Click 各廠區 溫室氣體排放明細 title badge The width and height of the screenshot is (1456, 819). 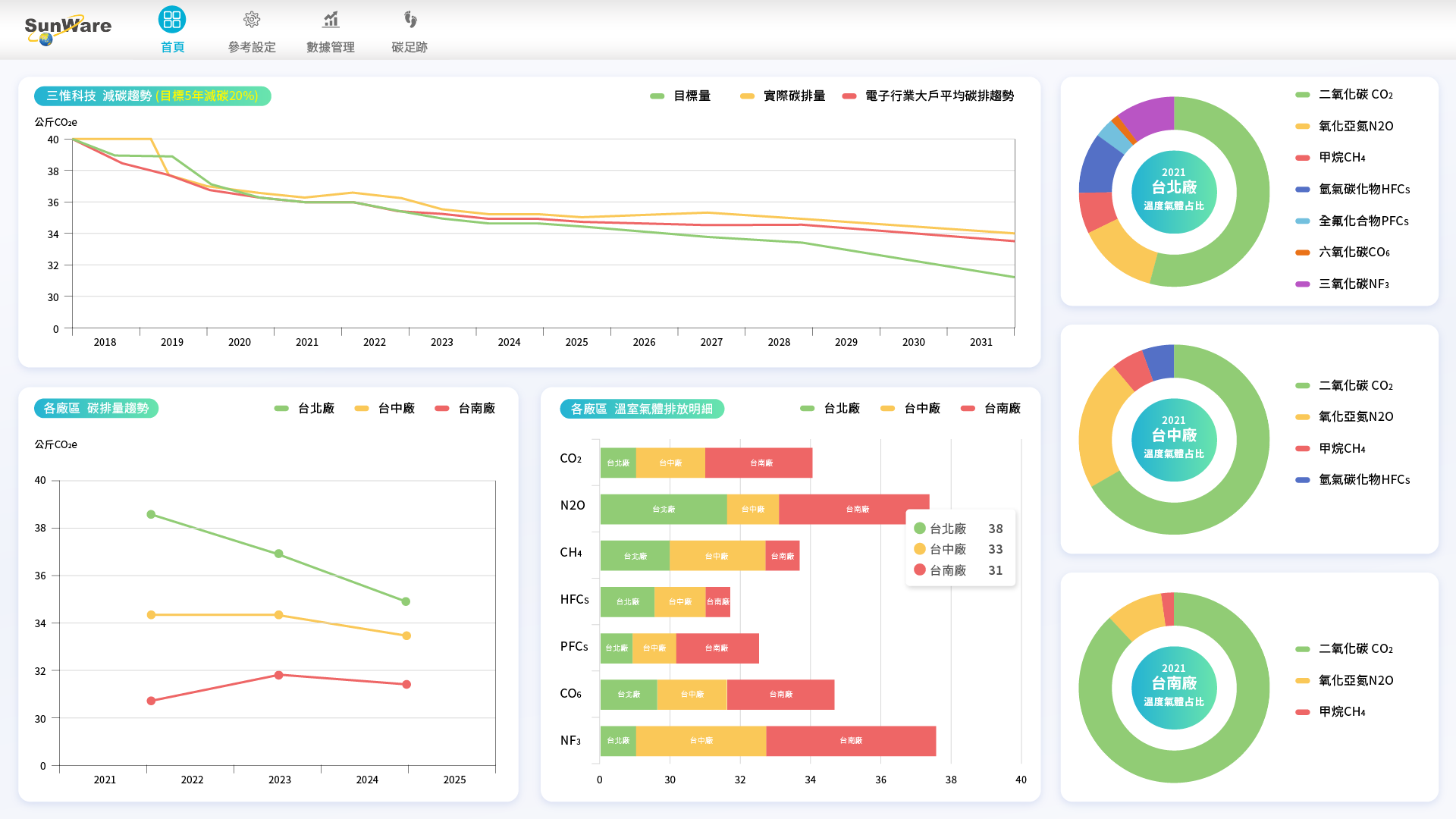[x=642, y=409]
